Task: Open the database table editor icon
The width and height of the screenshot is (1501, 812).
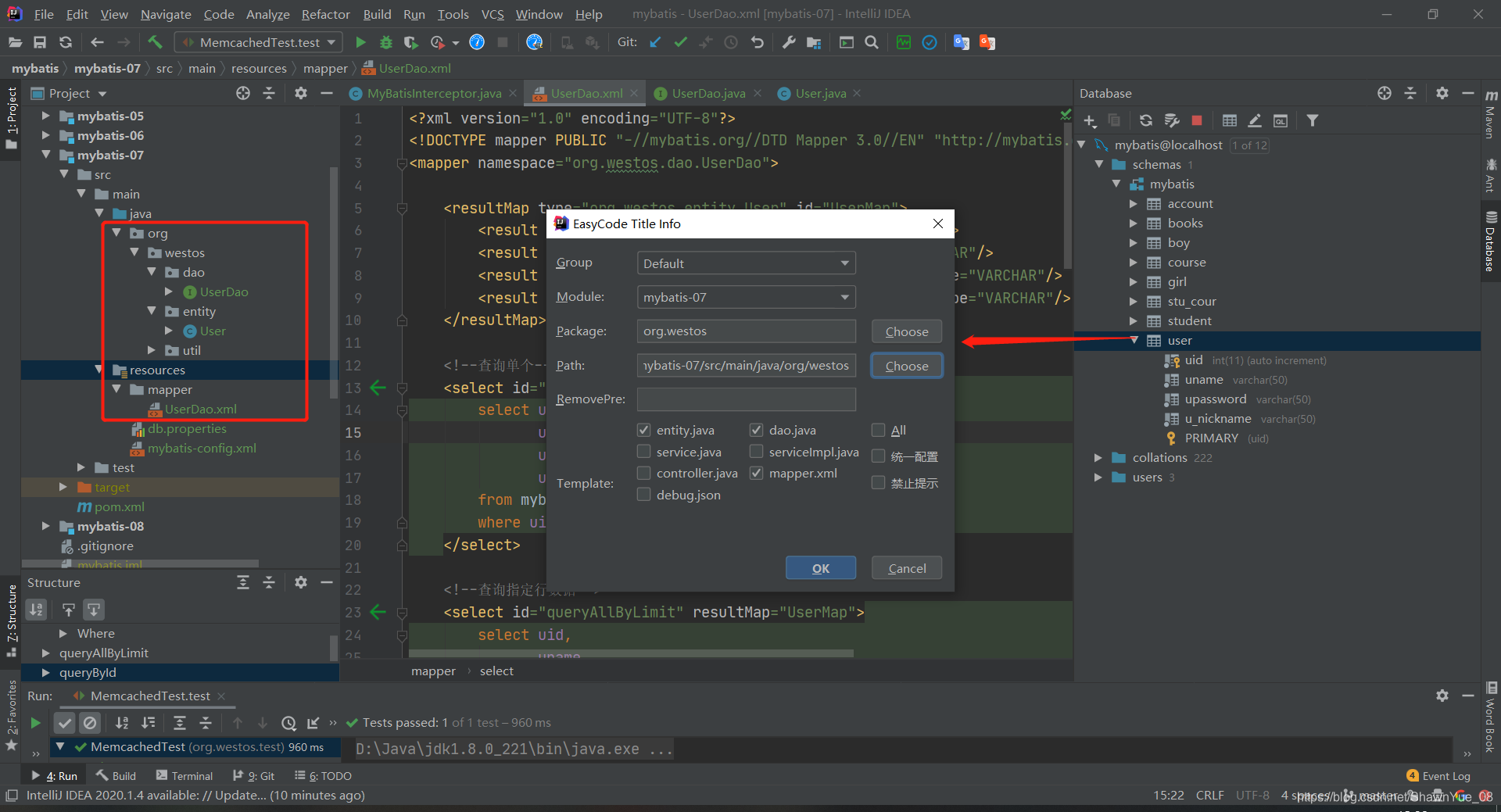Action: [1230, 120]
